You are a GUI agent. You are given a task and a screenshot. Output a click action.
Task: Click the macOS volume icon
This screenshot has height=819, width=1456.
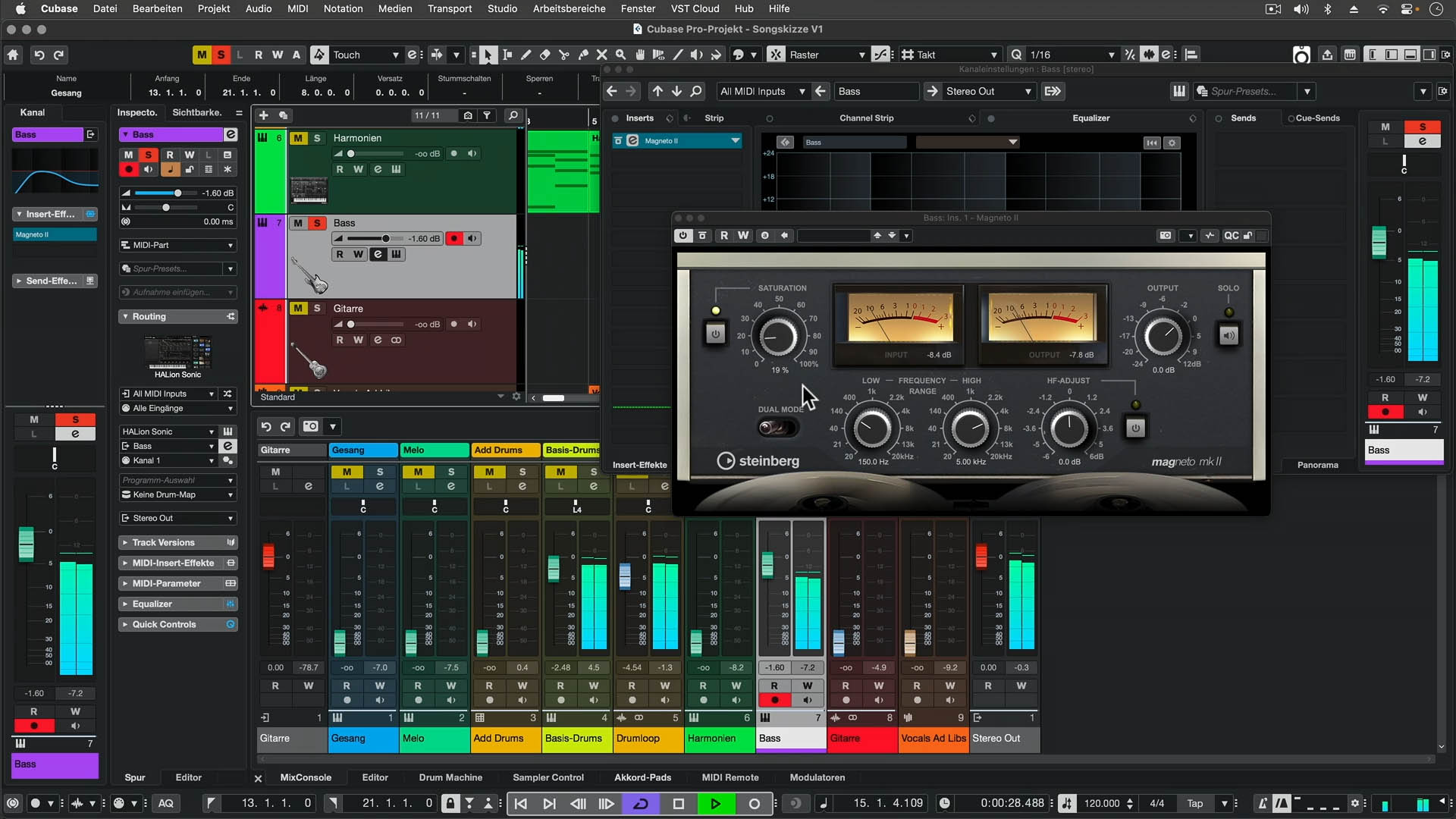(1301, 9)
